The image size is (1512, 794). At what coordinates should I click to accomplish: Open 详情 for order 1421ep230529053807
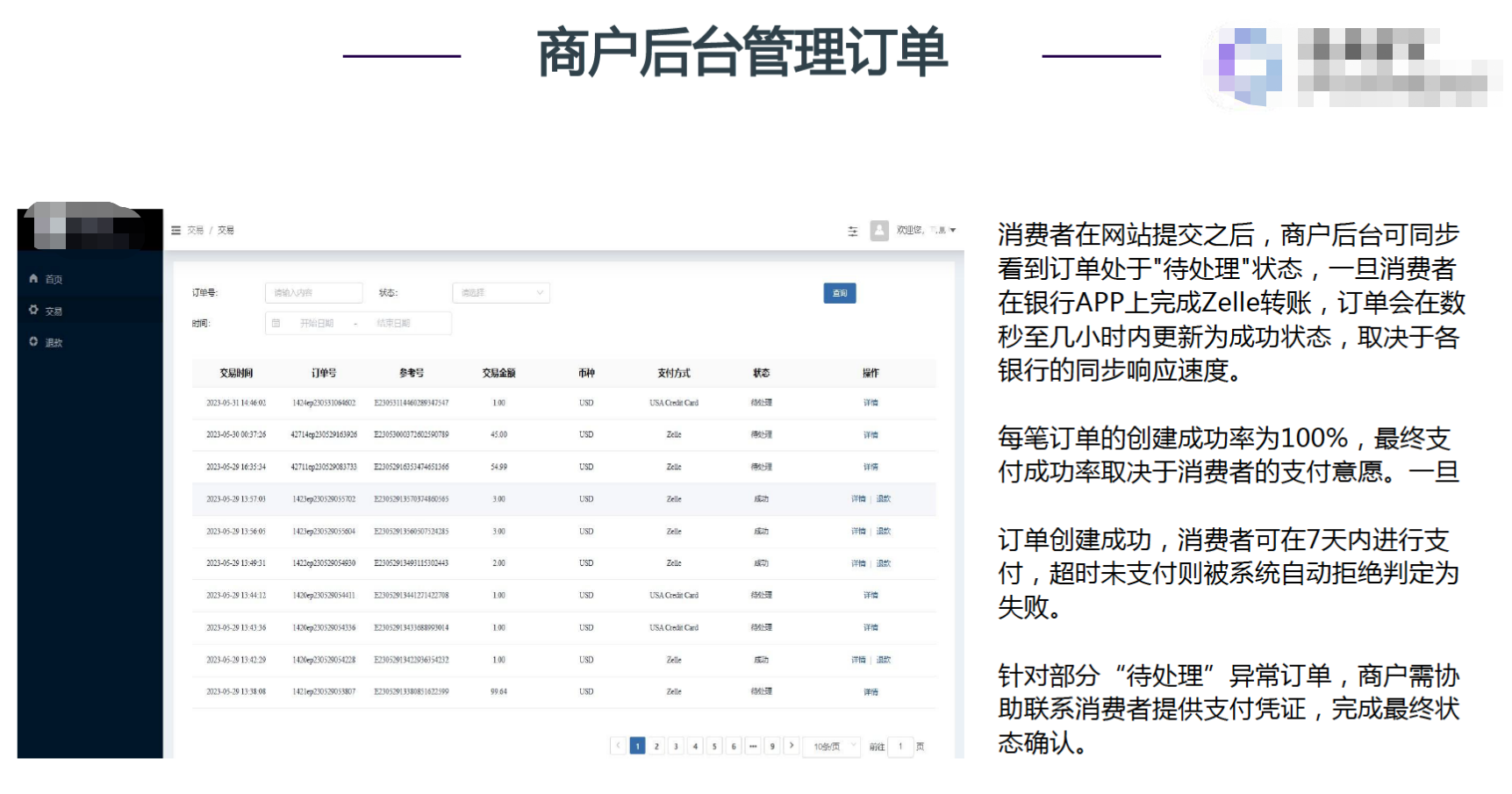click(x=871, y=692)
